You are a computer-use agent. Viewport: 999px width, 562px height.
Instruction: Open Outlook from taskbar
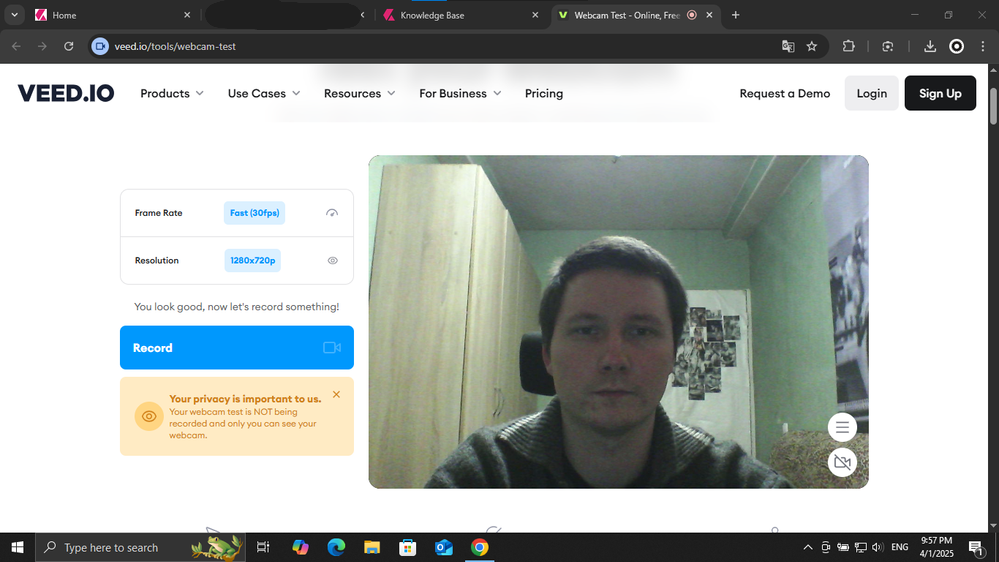tap(443, 547)
